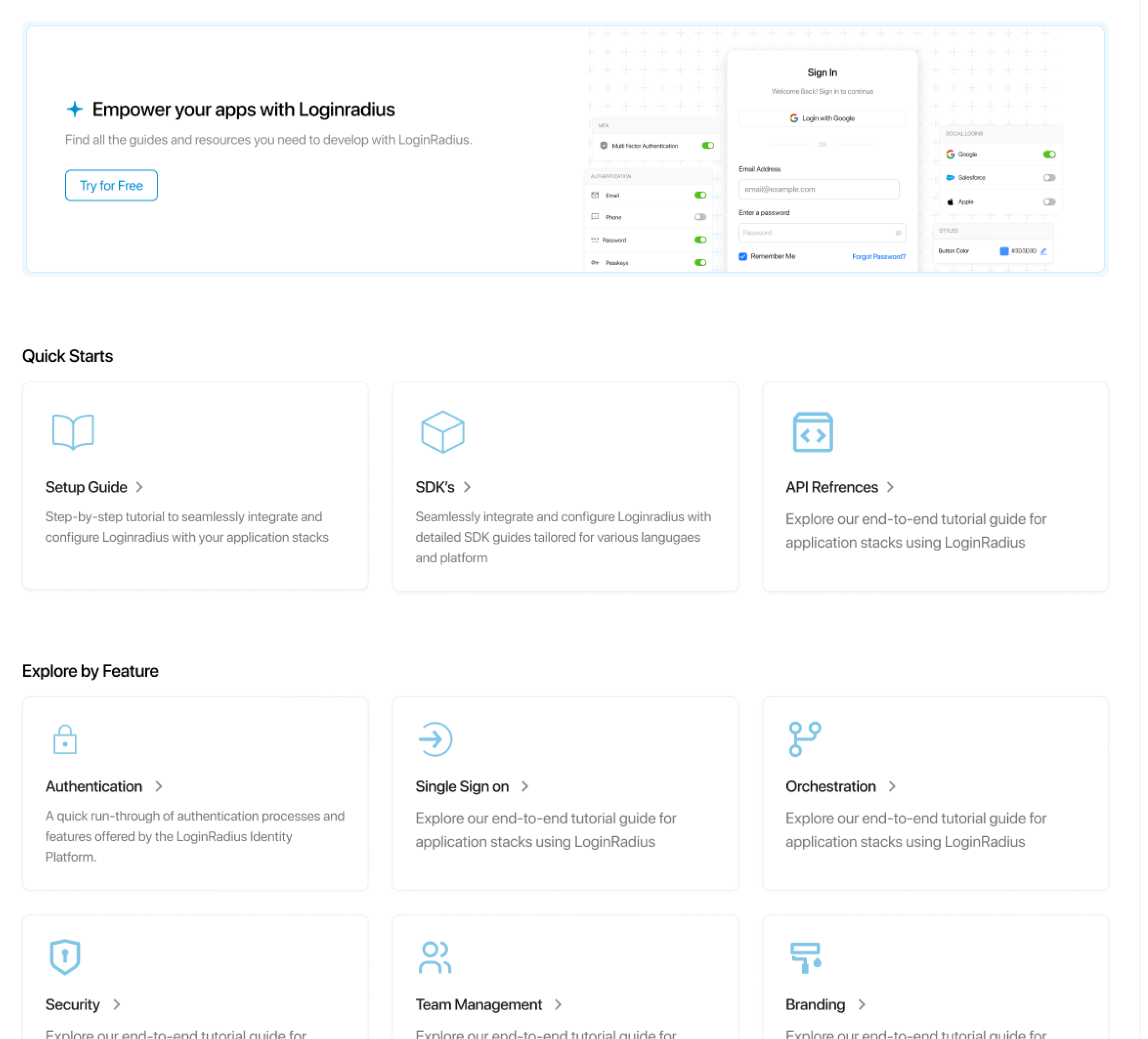1148x1039 pixels.
Task: Click the Branding paint roller icon
Action: click(x=806, y=958)
